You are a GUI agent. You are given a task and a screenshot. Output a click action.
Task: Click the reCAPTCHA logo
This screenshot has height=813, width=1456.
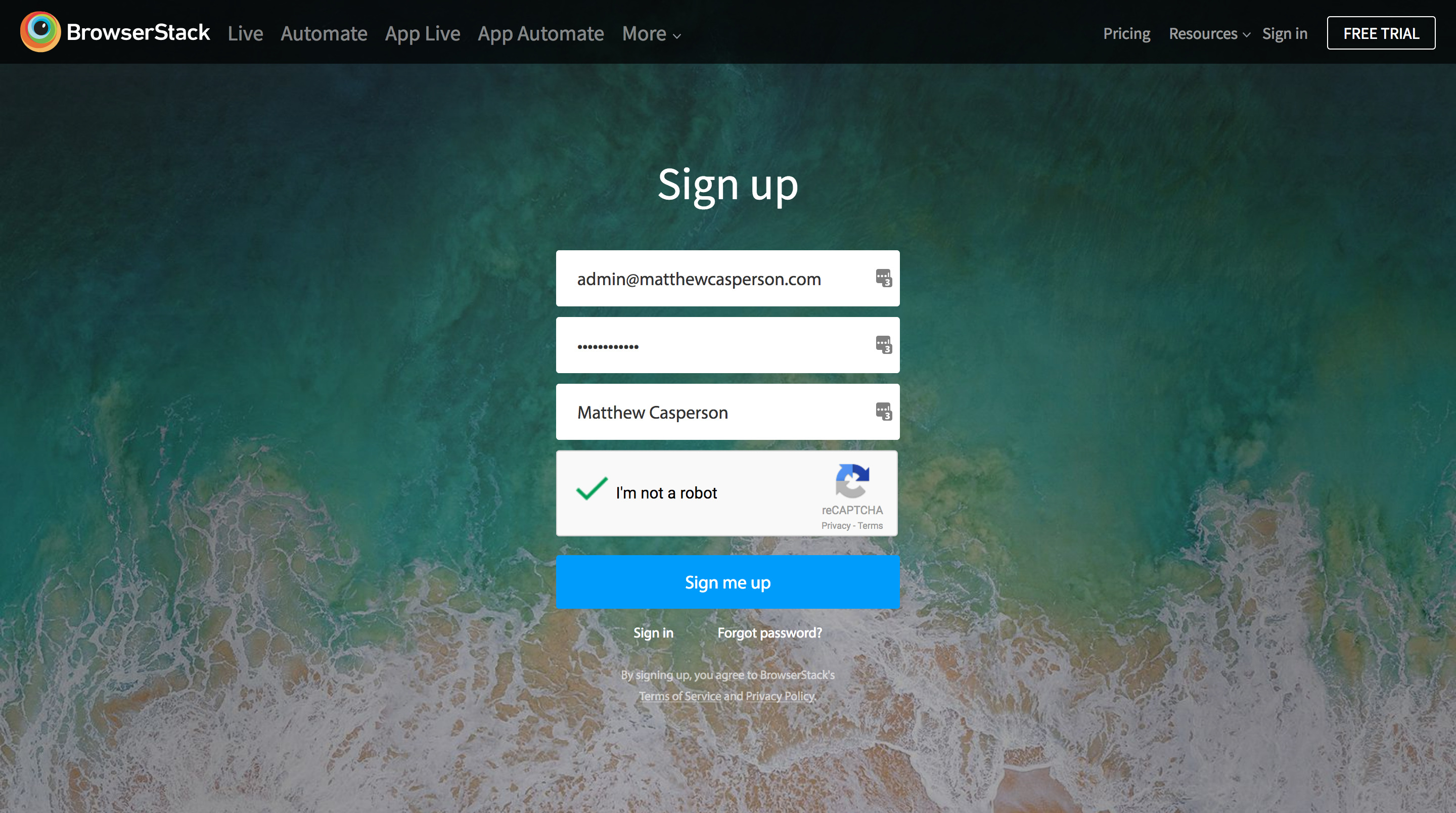coord(852,480)
